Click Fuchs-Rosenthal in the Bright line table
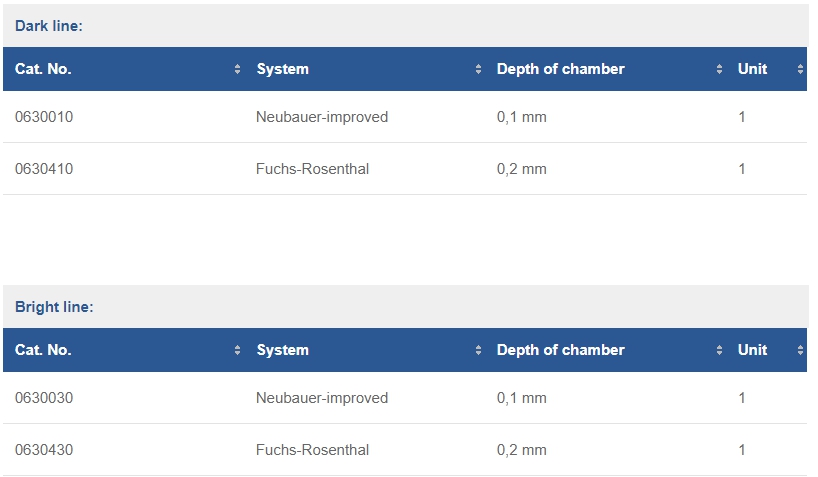 (x=312, y=450)
